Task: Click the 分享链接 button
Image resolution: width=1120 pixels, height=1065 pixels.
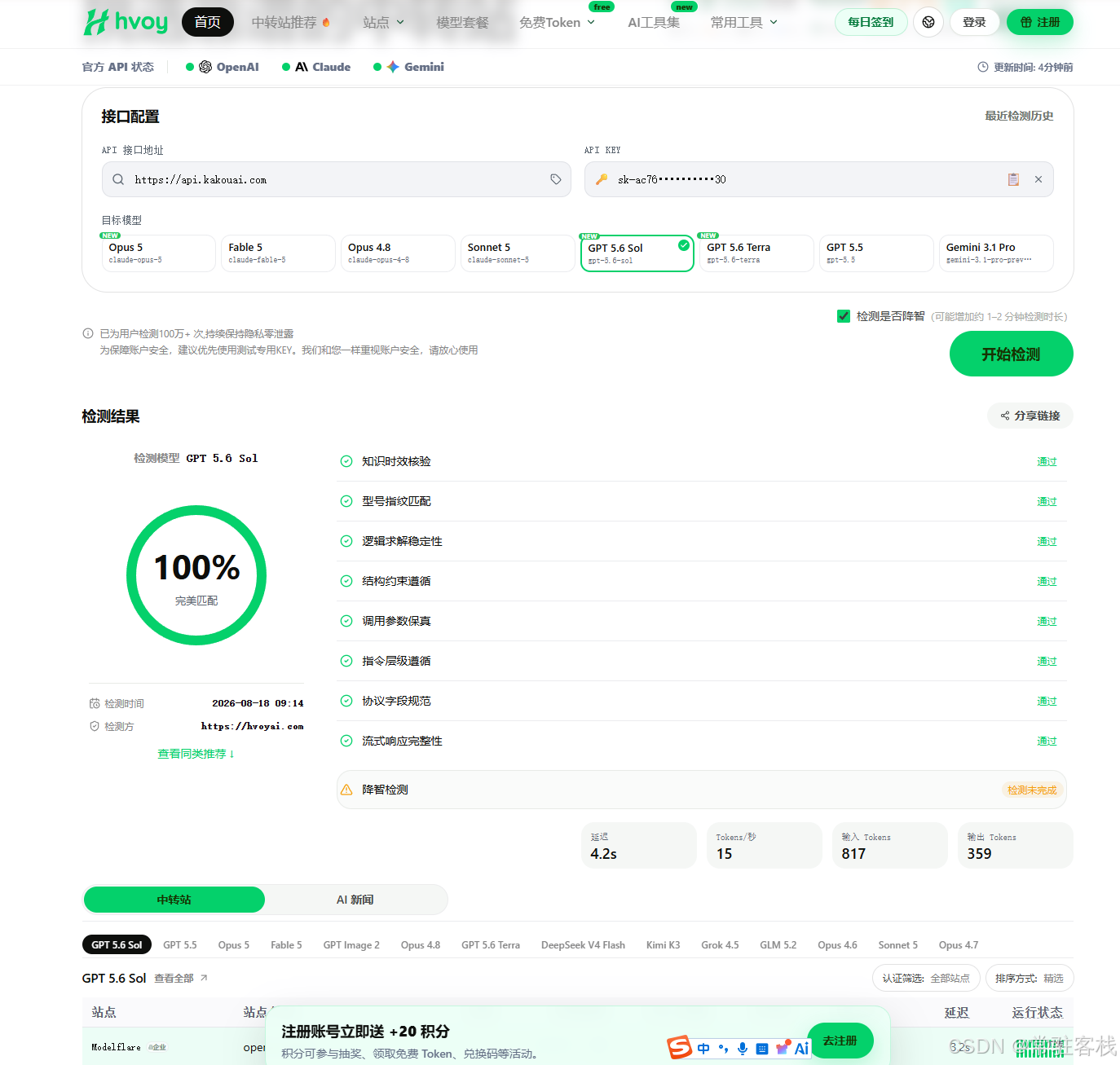Action: [x=1030, y=416]
